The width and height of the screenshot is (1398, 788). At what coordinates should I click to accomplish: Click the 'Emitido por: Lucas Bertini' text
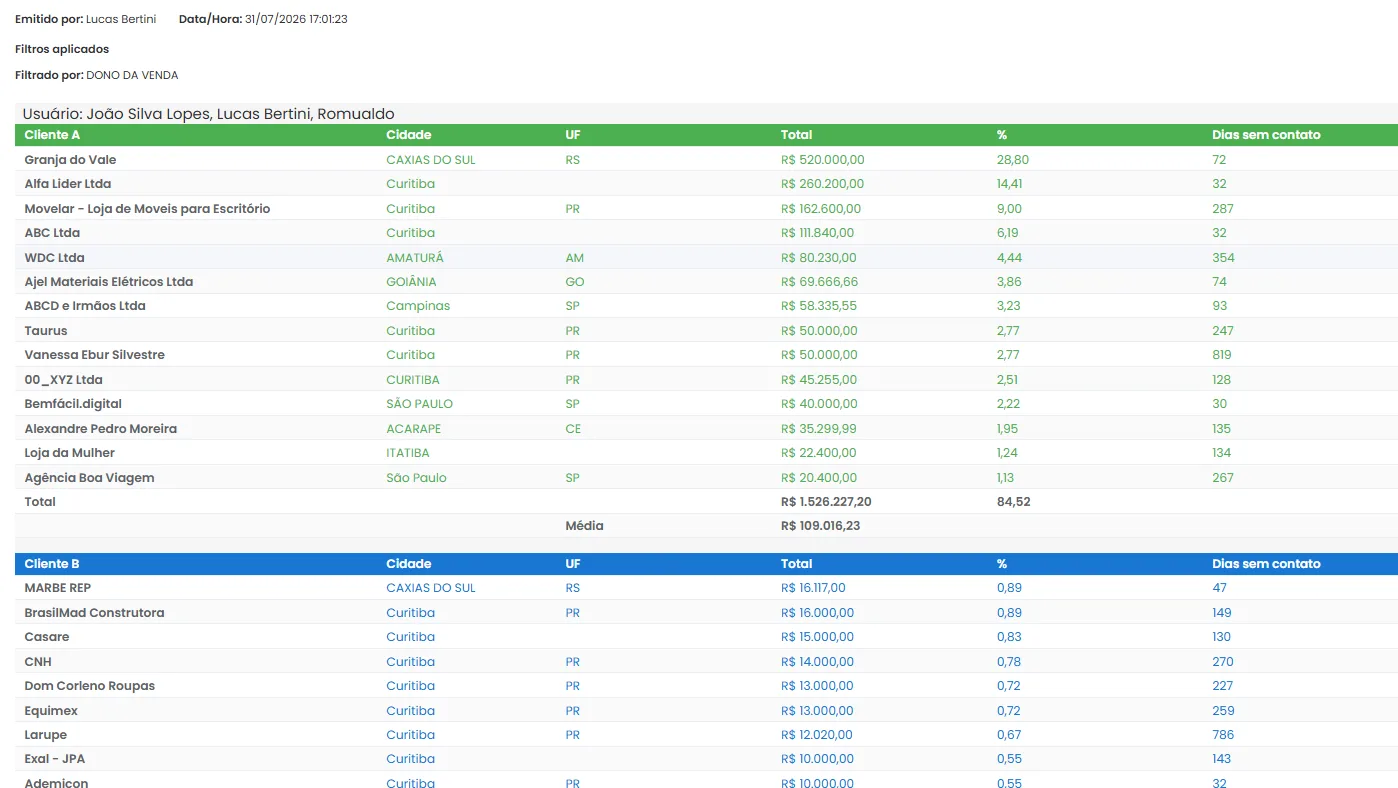point(85,19)
